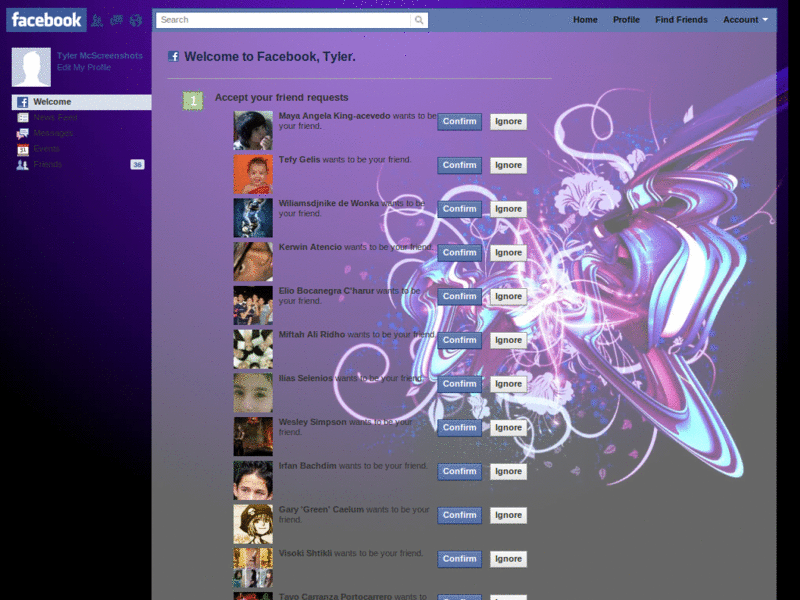The height and width of the screenshot is (600, 800).
Task: Confirm Kerwin Atencio's request
Action: 459,253
